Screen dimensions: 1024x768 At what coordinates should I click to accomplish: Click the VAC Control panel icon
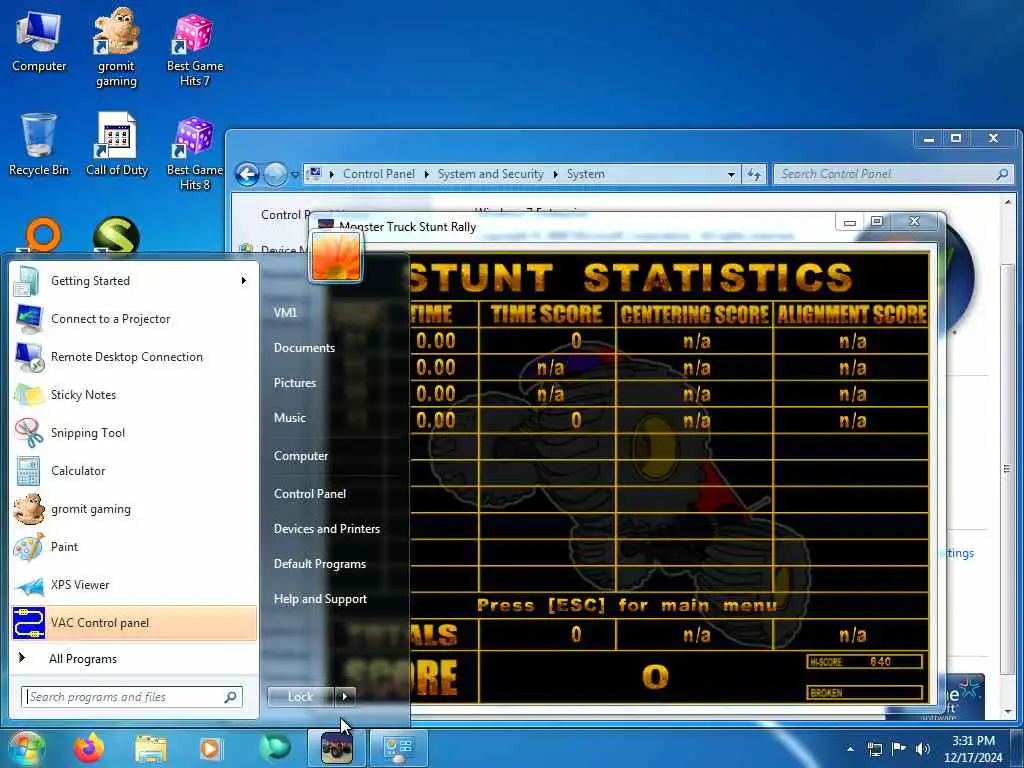29,622
